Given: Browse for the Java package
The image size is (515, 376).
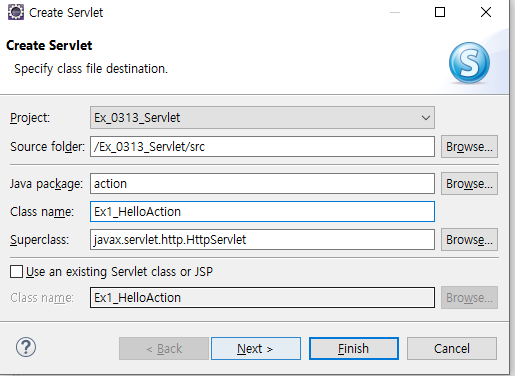Looking at the screenshot, I should click(x=469, y=184).
